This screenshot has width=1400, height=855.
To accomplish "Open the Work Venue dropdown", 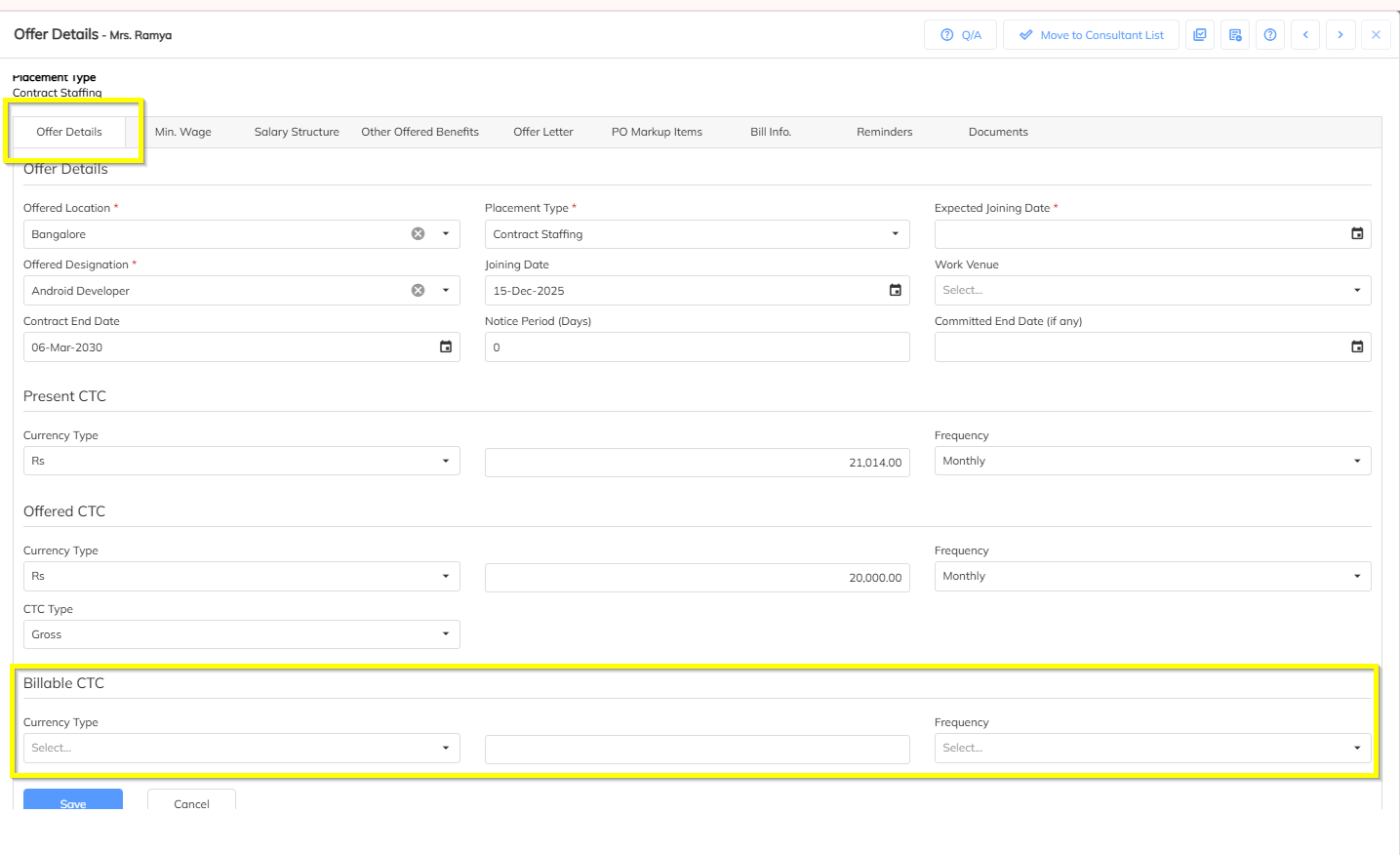I will [1356, 291].
